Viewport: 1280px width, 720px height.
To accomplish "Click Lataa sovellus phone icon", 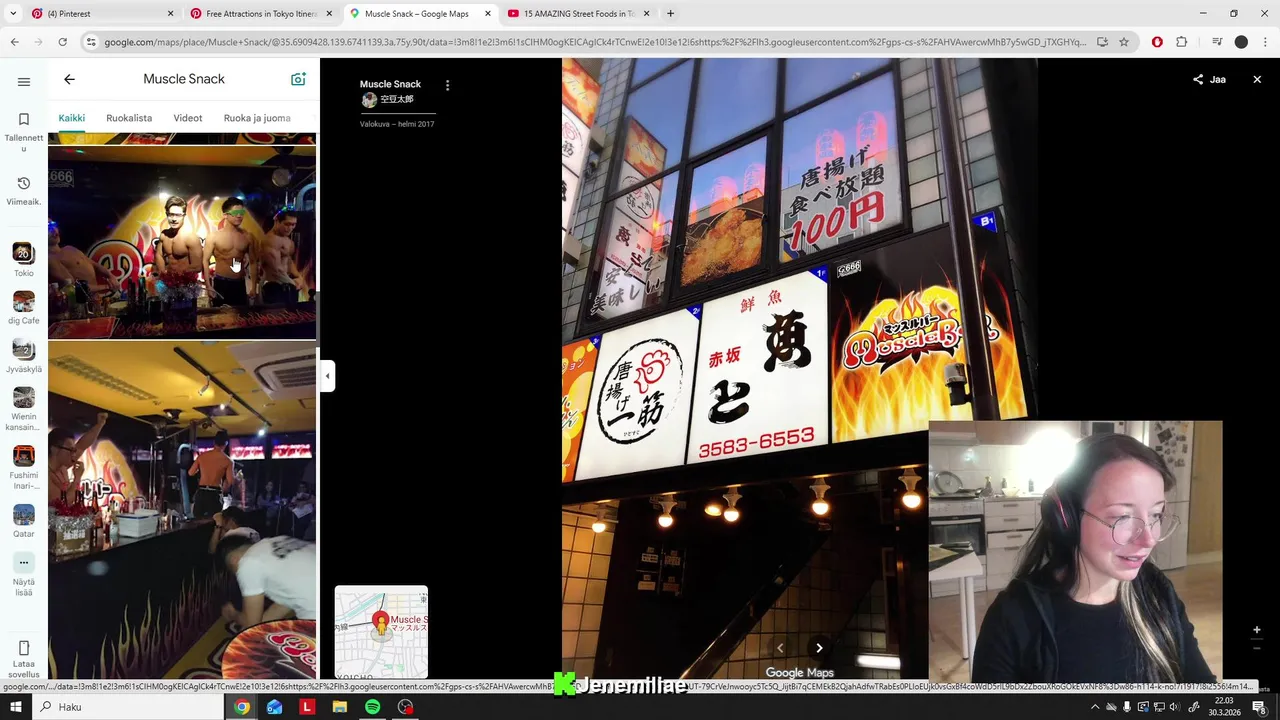I will click(x=24, y=648).
